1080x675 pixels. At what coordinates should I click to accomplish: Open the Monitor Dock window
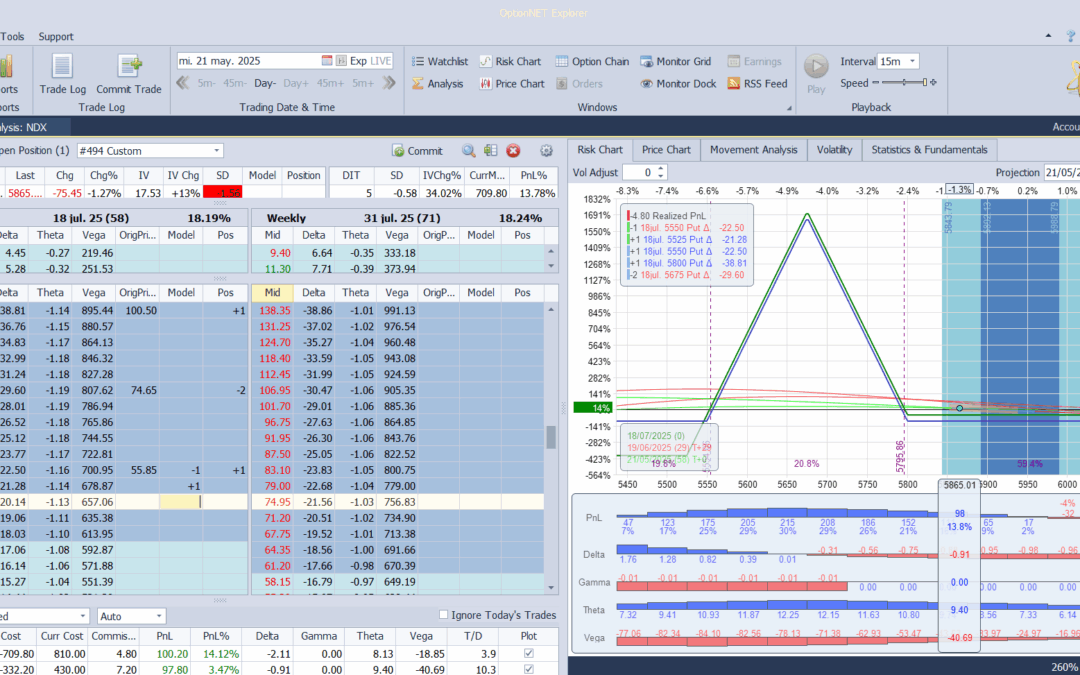[x=678, y=83]
